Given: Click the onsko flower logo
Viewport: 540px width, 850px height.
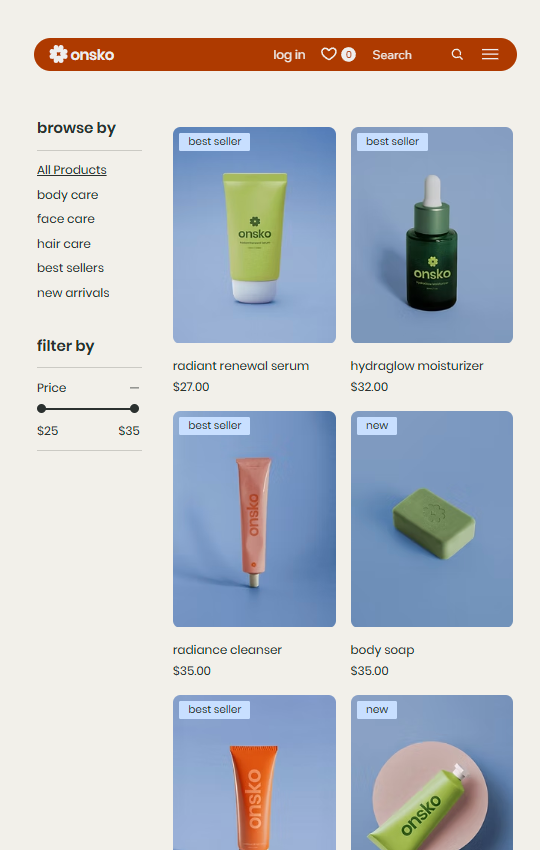Looking at the screenshot, I should [81, 54].
